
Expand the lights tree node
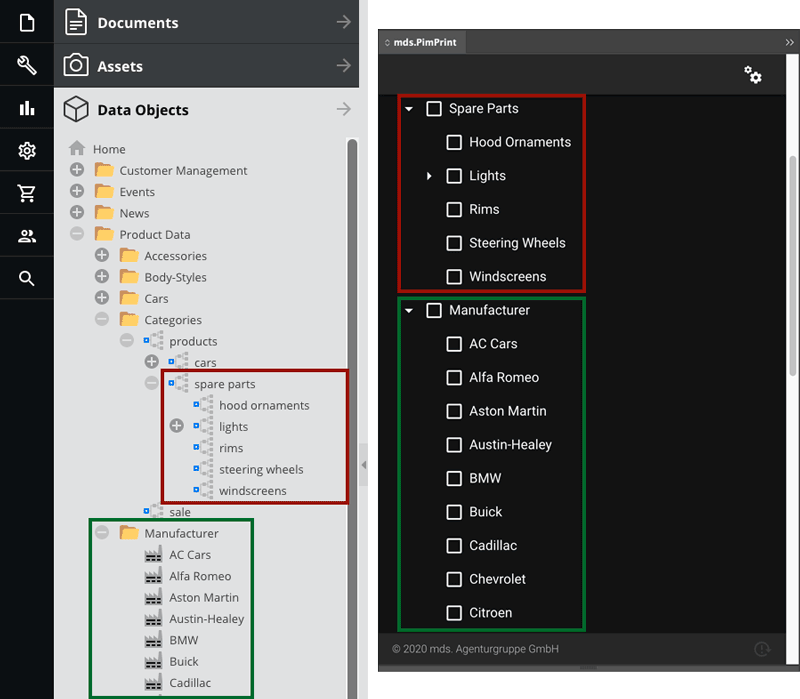(177, 426)
